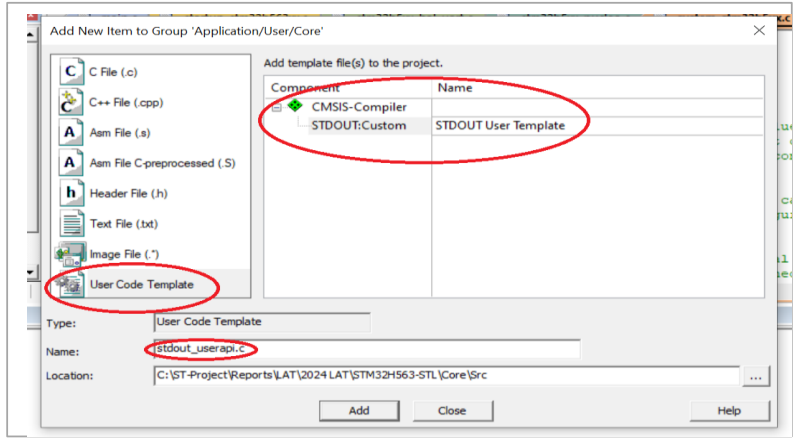Click the read-only Type field
The height and width of the screenshot is (445, 799).
point(262,322)
